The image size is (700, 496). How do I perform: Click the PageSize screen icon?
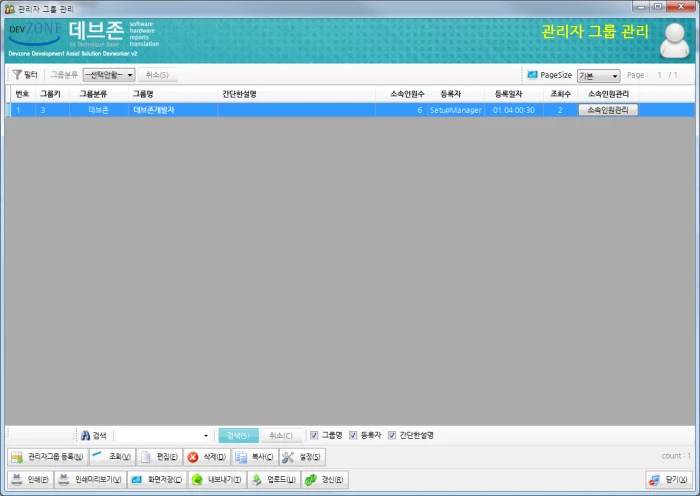click(532, 75)
